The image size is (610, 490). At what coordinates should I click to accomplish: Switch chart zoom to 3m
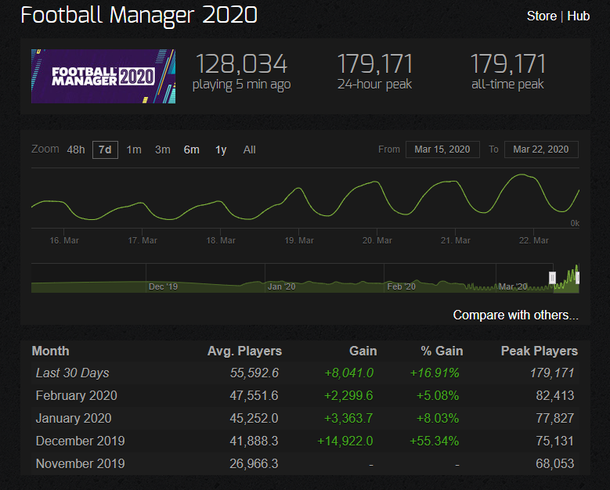pyautogui.click(x=163, y=150)
